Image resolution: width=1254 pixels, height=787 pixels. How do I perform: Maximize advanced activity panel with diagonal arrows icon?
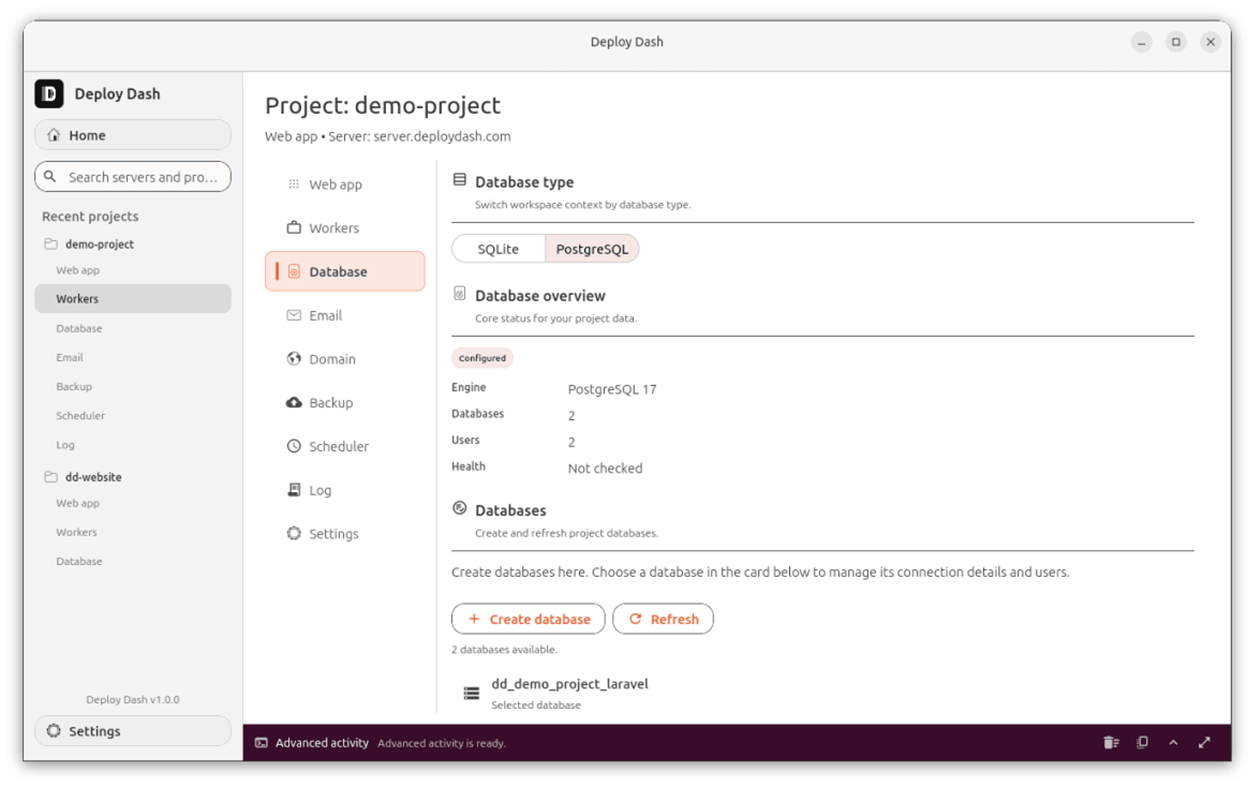click(x=1204, y=743)
